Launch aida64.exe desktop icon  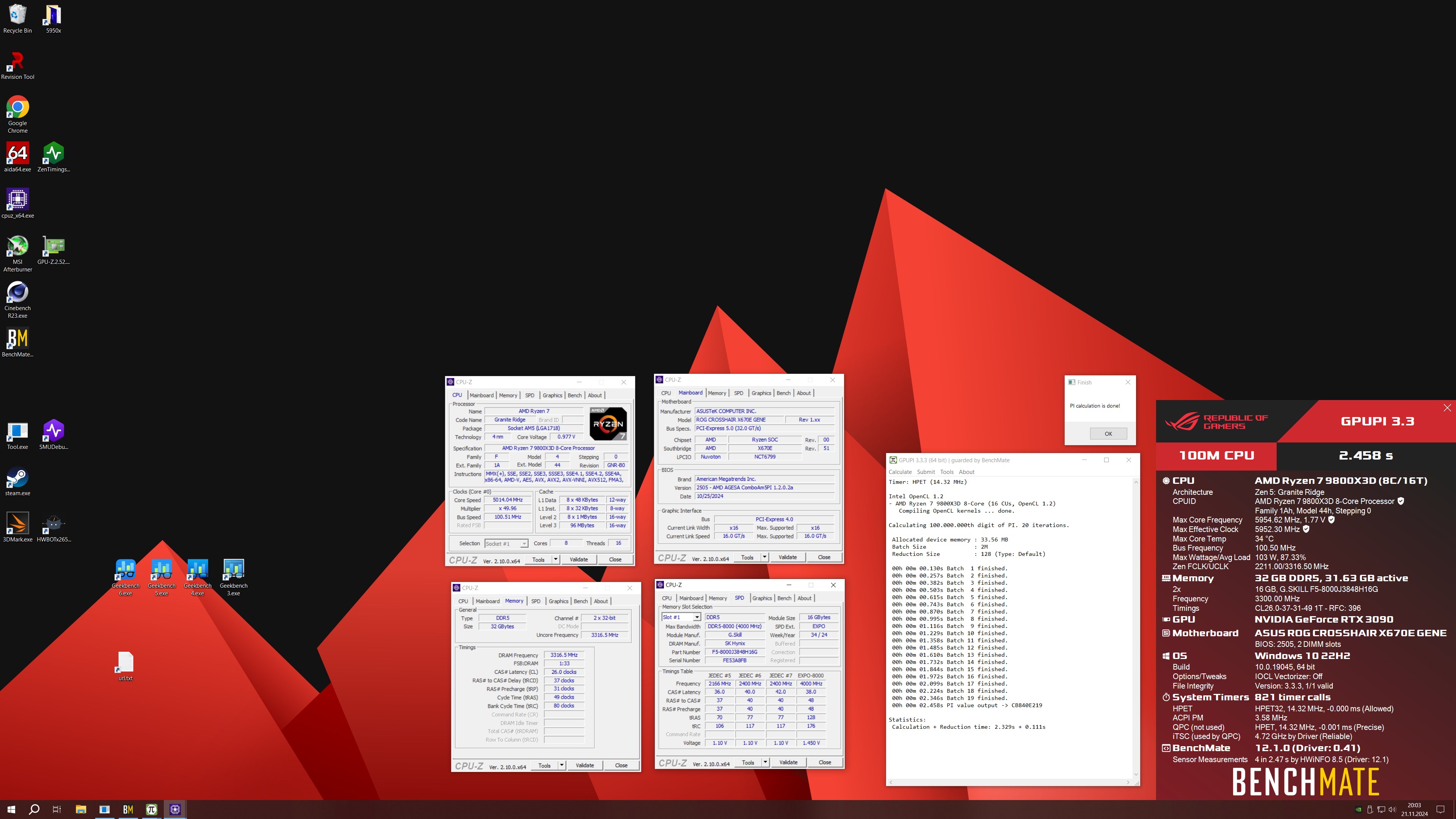pos(17,157)
